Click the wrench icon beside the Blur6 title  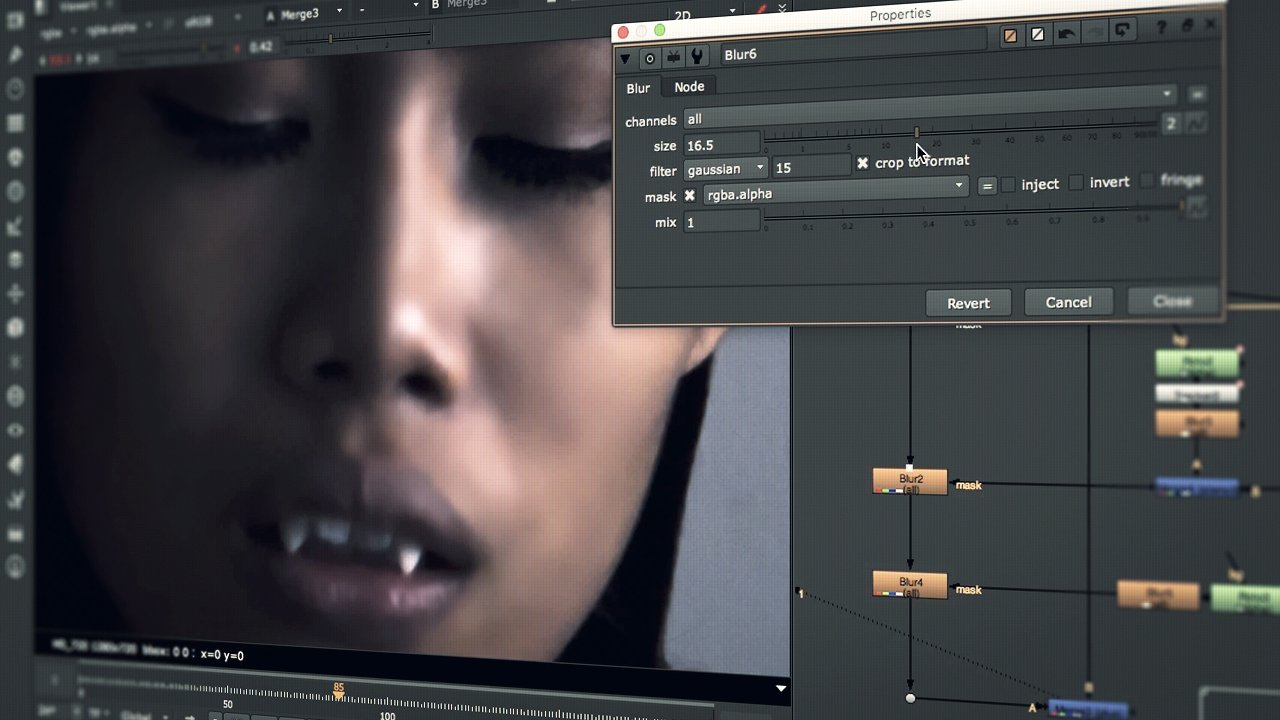pyautogui.click(x=696, y=57)
